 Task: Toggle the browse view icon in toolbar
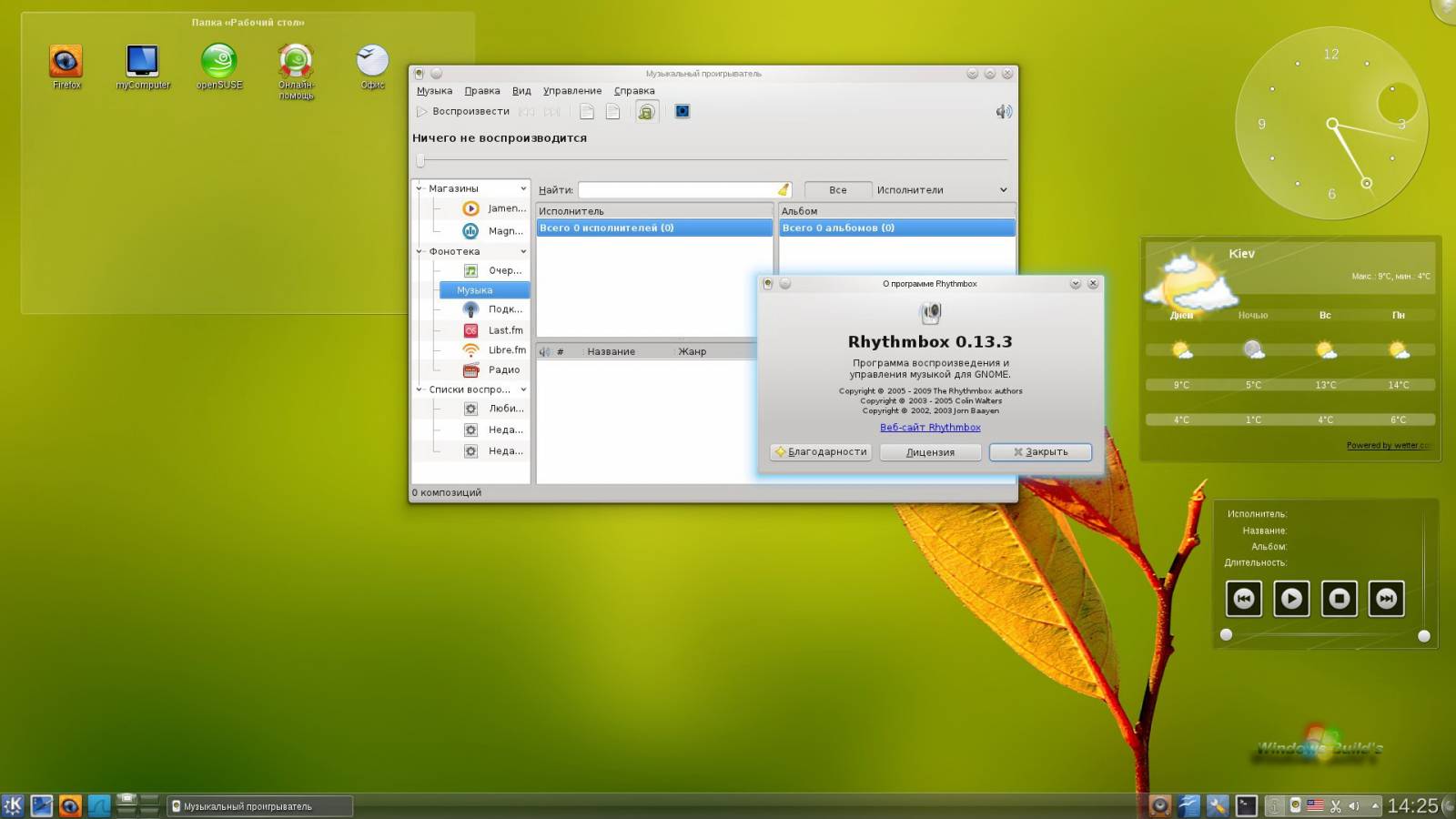tap(646, 111)
